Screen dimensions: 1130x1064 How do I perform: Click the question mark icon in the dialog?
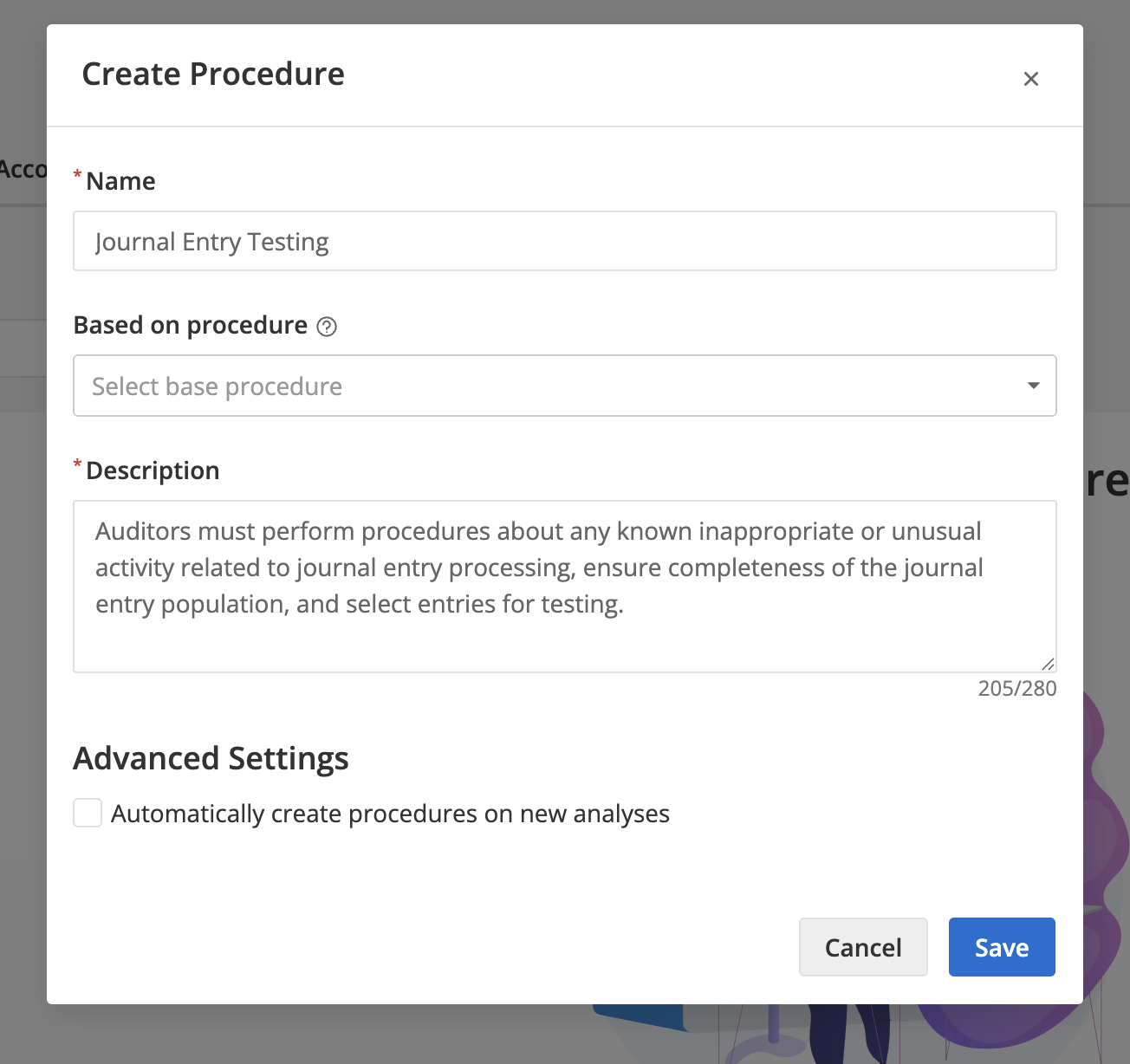327,327
